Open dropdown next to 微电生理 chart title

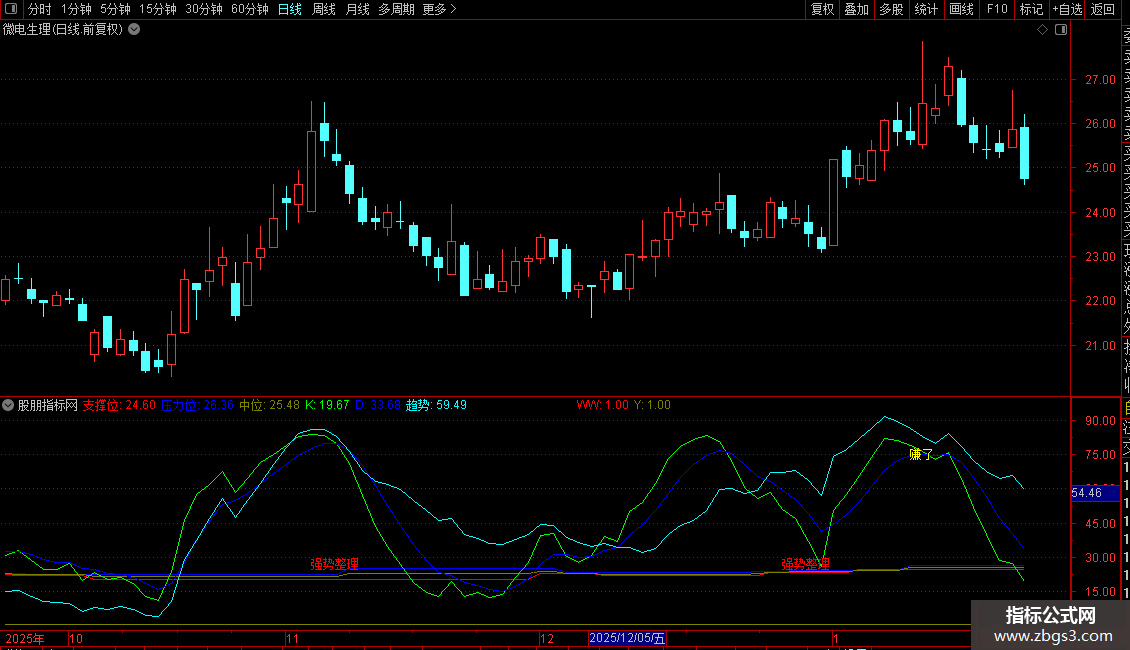[134, 30]
